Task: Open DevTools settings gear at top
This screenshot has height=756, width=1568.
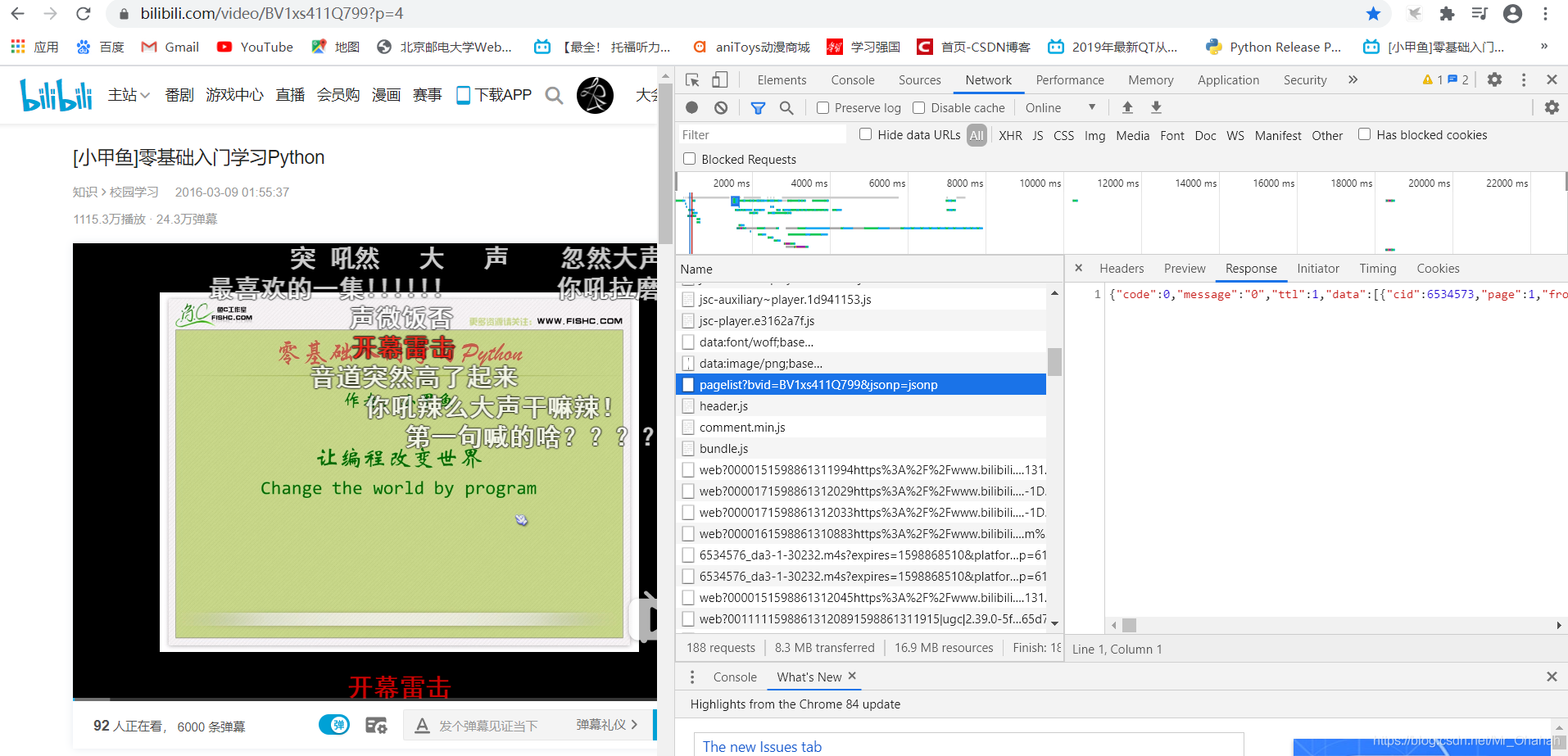Action: [x=1494, y=79]
